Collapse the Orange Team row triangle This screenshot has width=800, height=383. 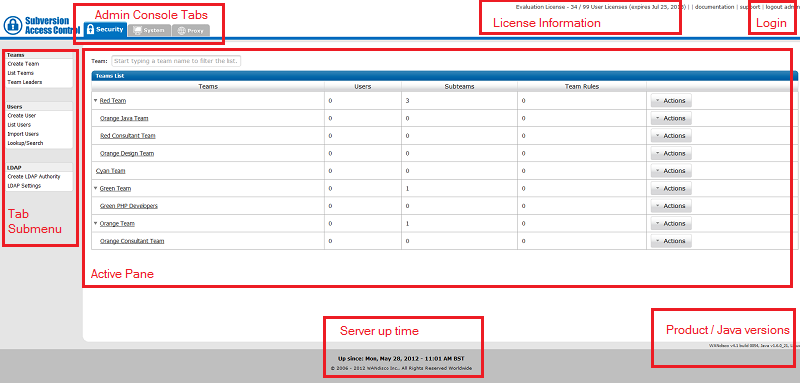95,224
